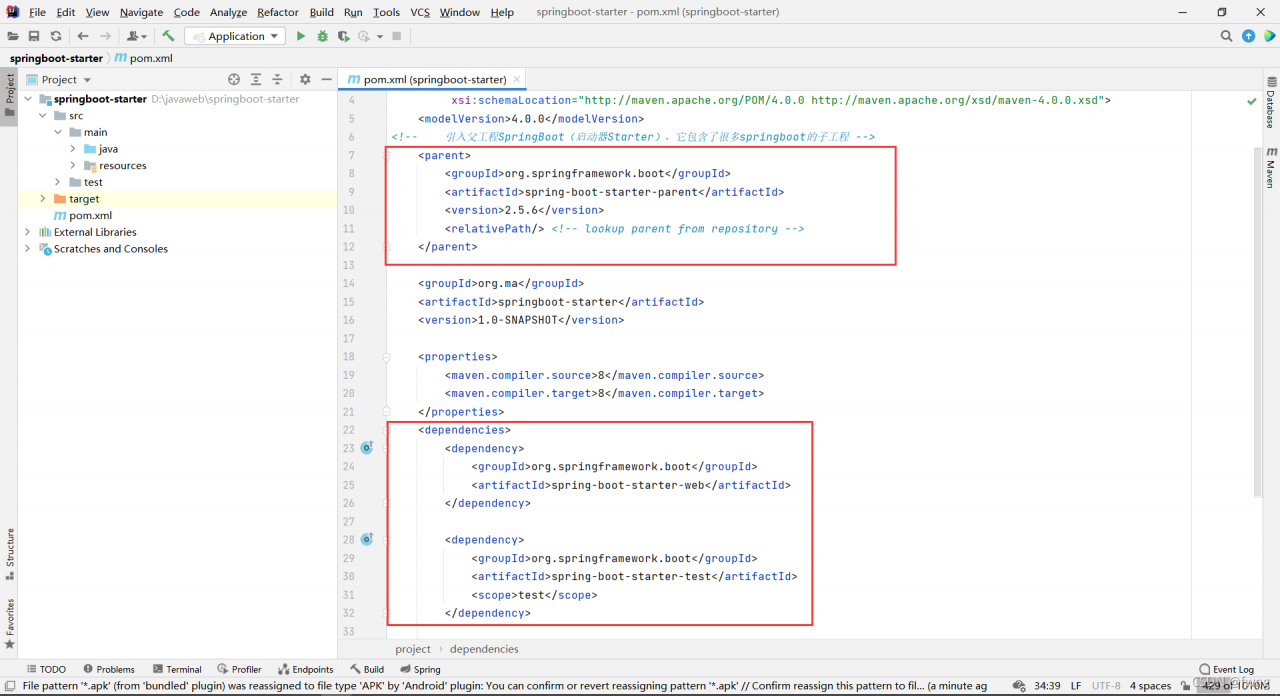
Task: Click the tool windows quick access icon bottom-left
Action: (x=9, y=686)
